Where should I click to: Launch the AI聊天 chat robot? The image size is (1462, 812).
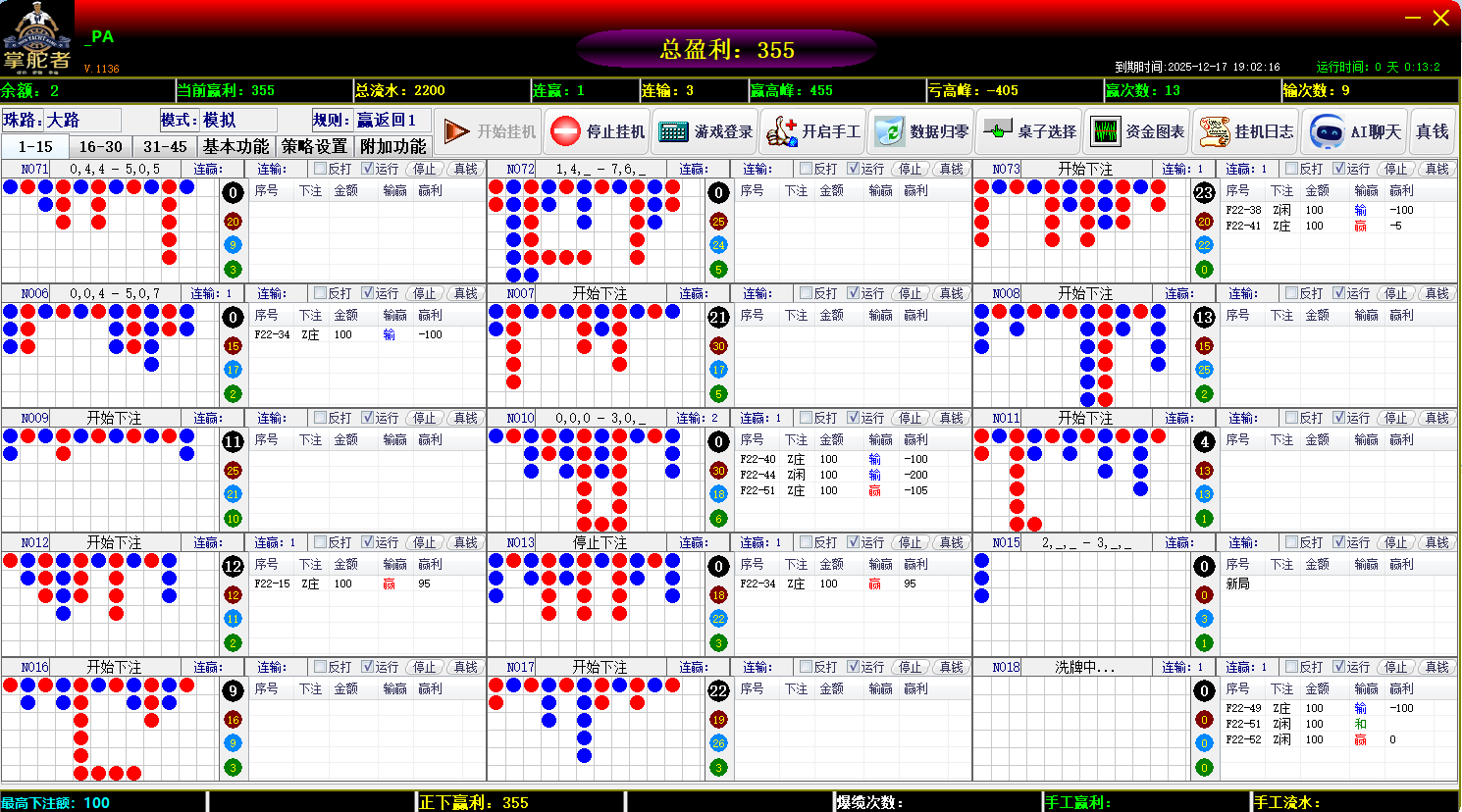click(1355, 131)
